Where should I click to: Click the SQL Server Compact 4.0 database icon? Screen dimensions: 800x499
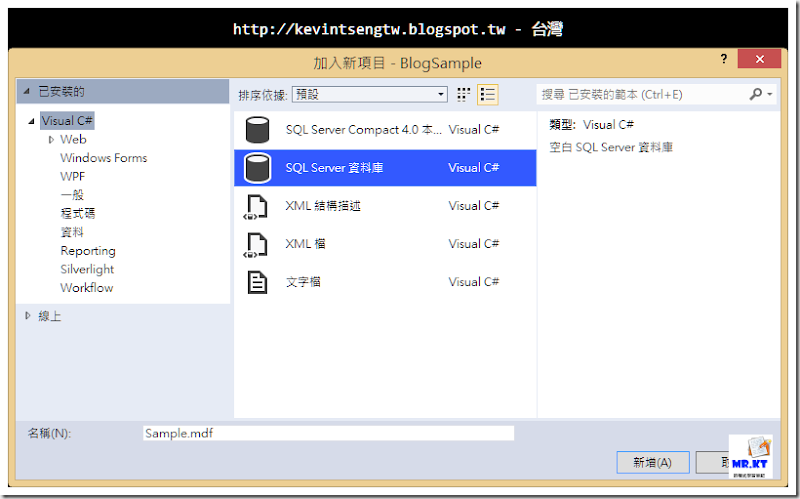point(257,130)
